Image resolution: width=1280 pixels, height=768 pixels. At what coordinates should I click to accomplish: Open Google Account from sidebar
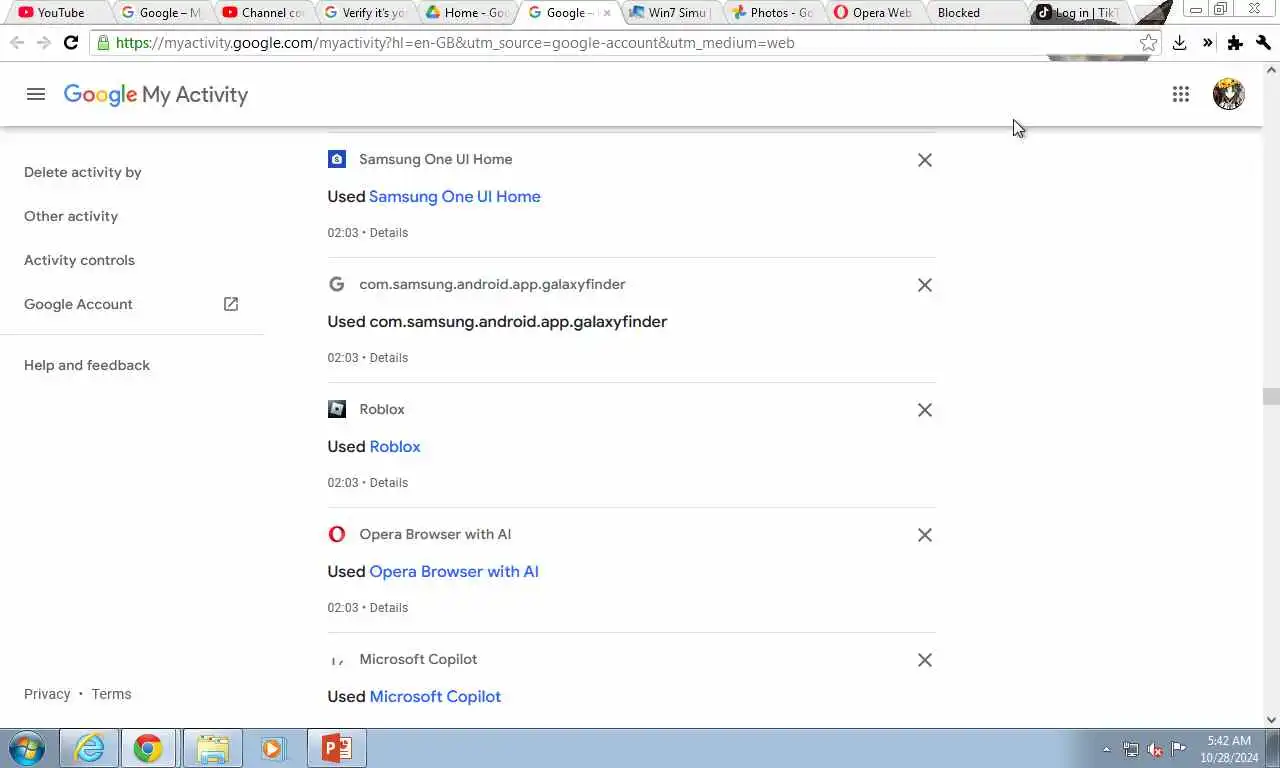[78, 304]
